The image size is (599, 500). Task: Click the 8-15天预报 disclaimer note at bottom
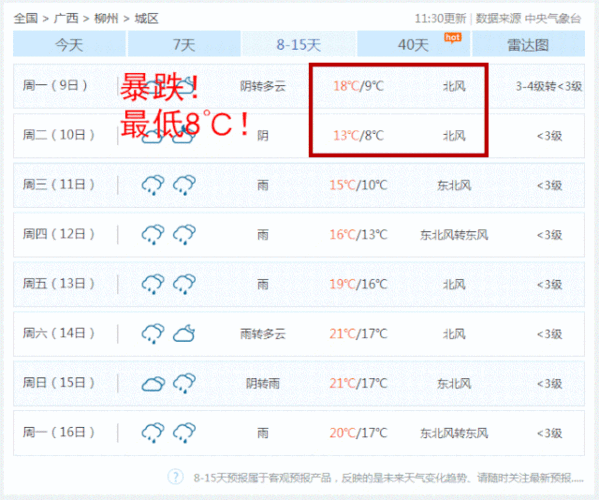click(389, 477)
